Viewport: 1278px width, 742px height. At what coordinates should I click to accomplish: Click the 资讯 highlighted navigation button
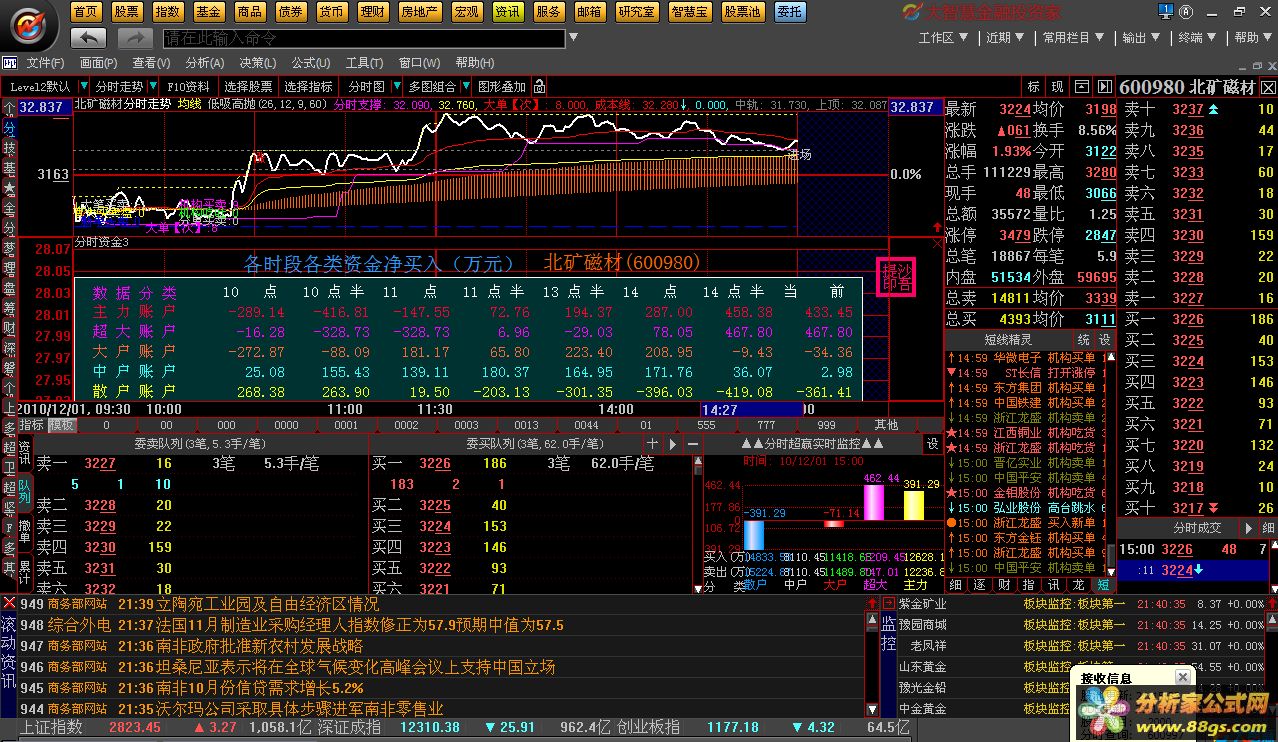point(508,12)
